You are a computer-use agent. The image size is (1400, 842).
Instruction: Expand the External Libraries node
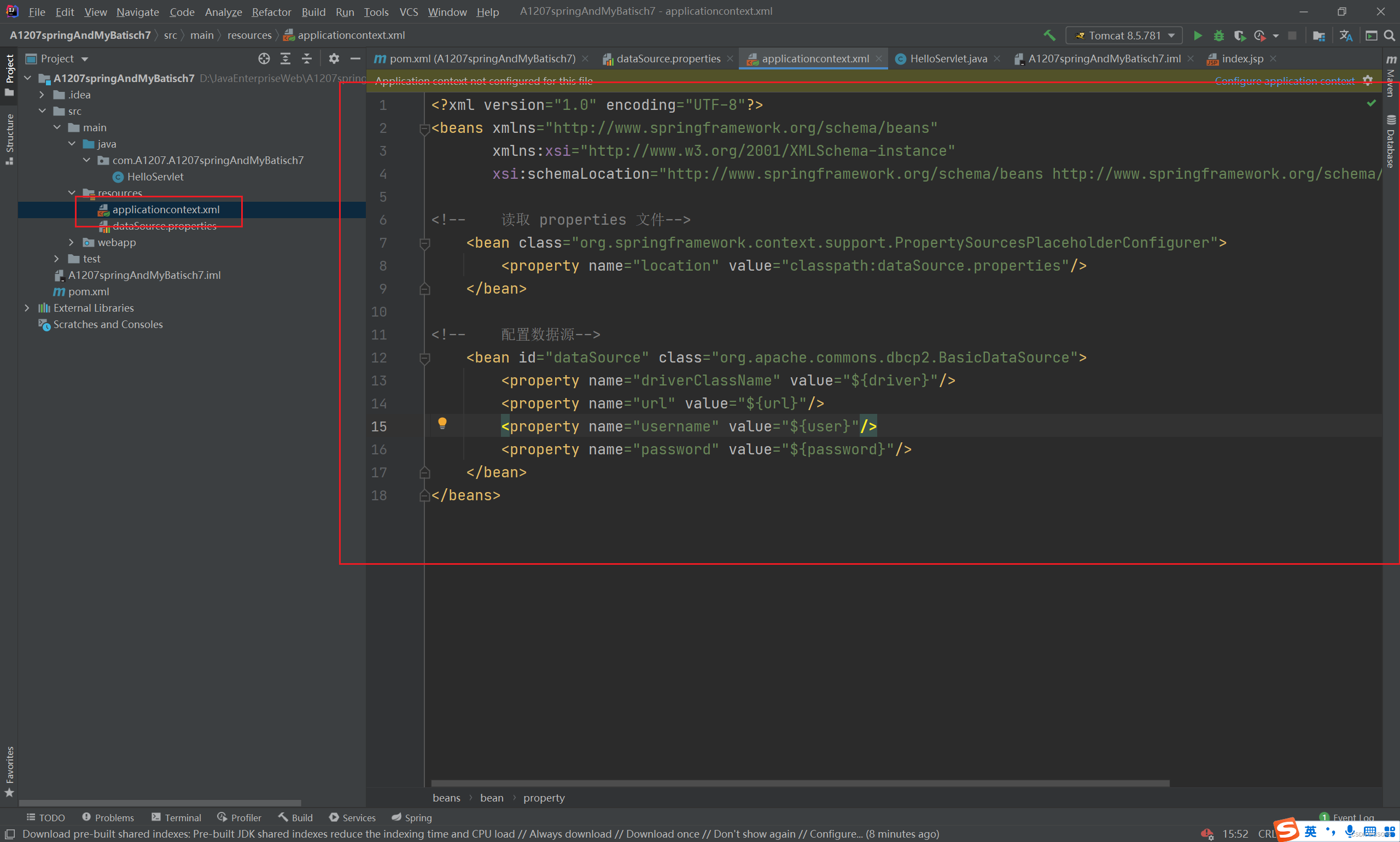26,308
